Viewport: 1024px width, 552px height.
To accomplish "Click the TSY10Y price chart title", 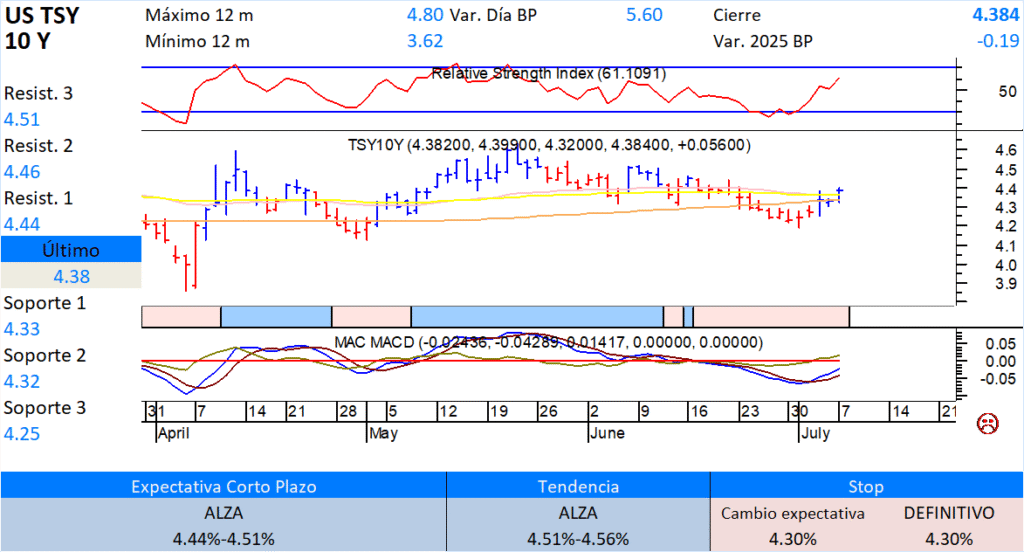I will coord(549,145).
